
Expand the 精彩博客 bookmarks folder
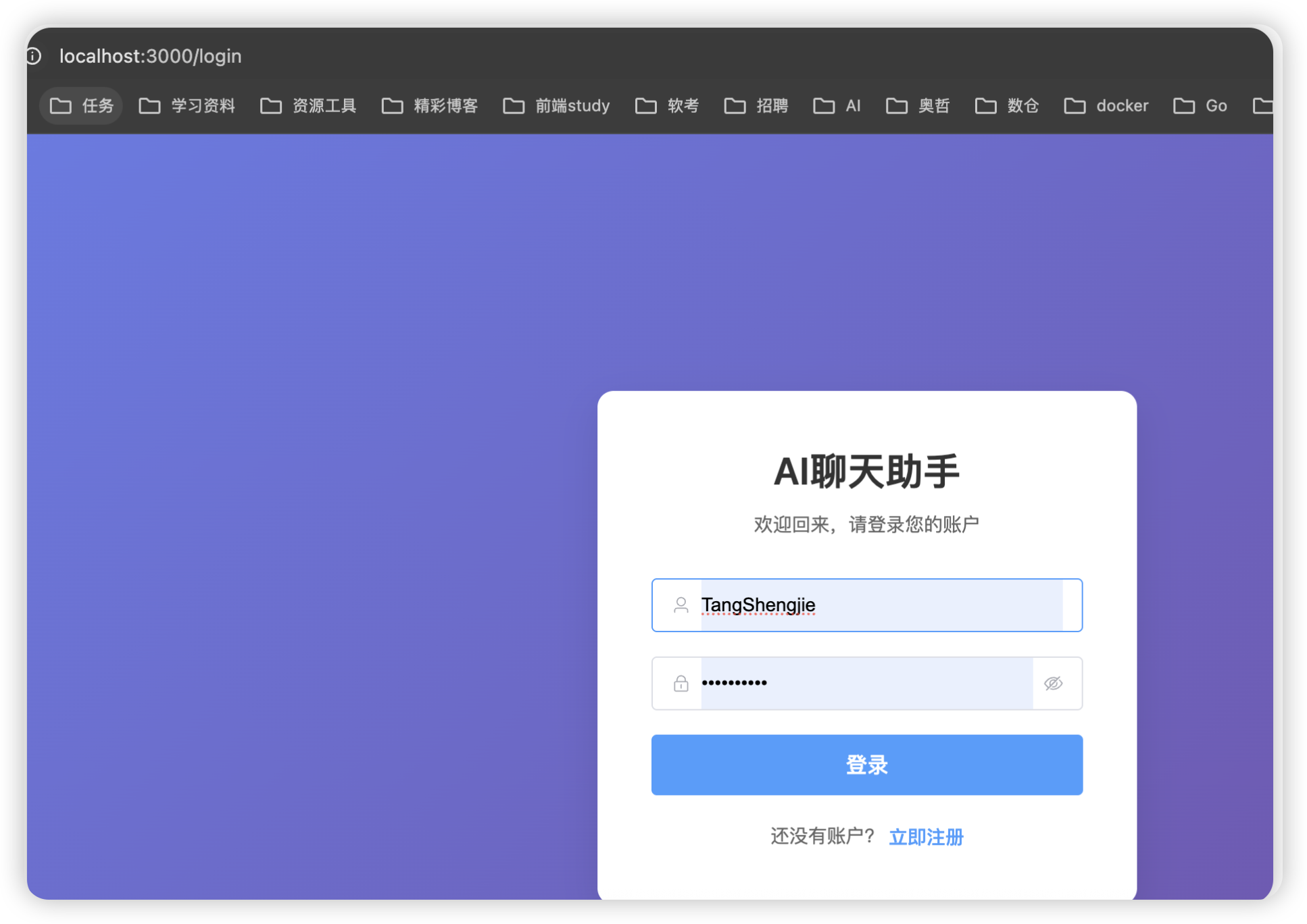(x=430, y=106)
